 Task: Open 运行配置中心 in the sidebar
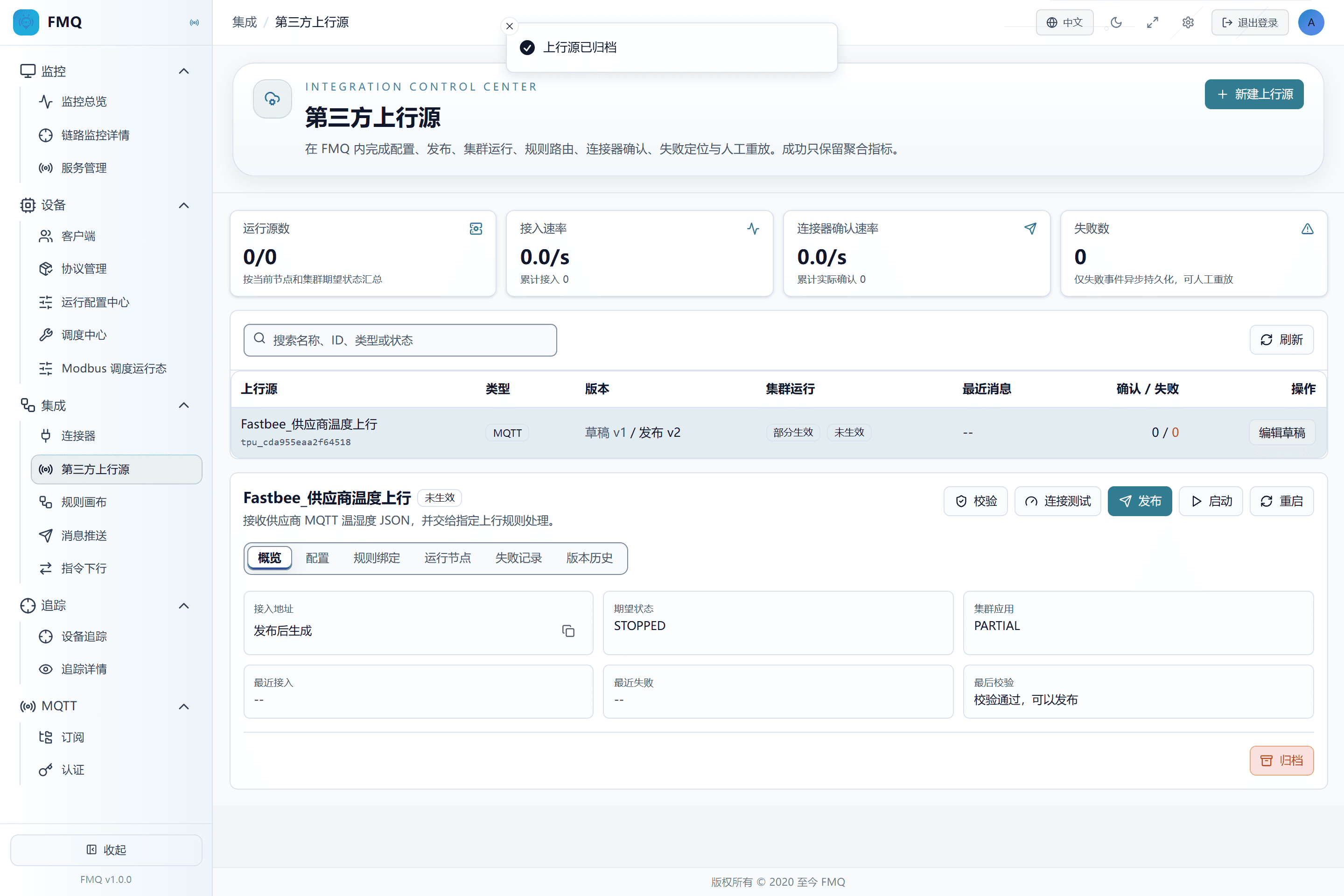[x=117, y=302]
